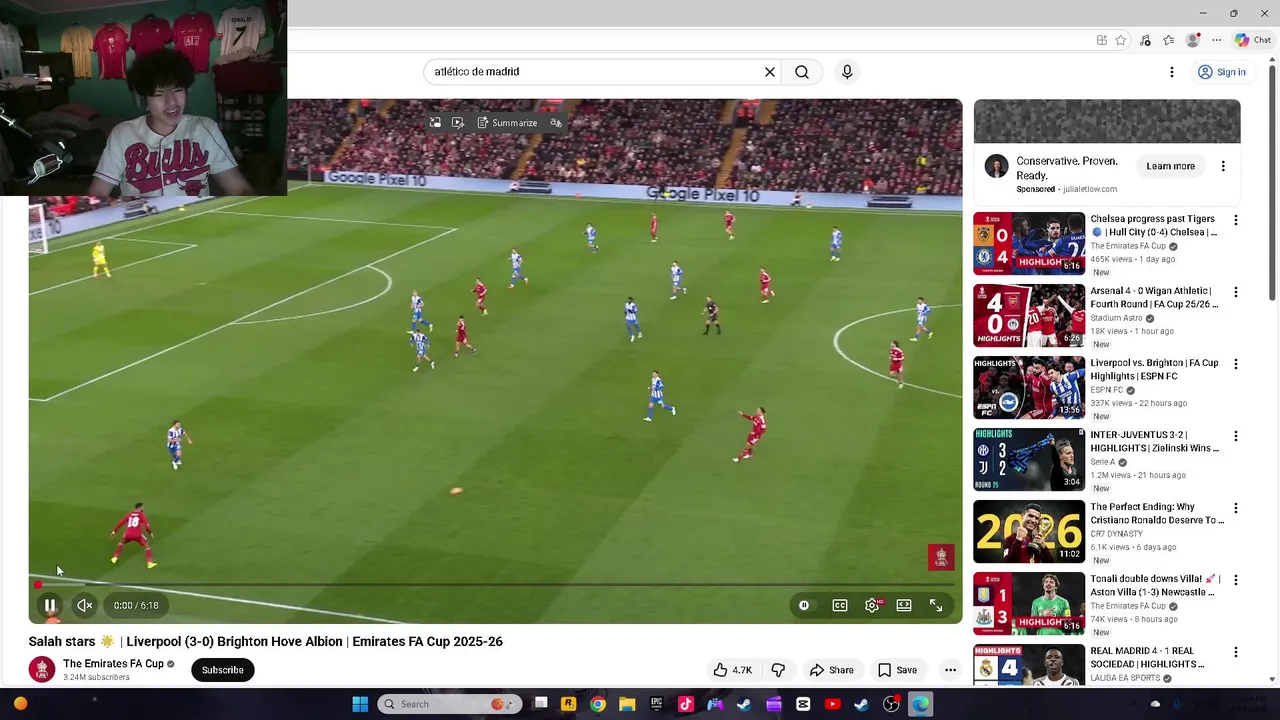
Task: Search with your voice microphone
Action: (847, 72)
